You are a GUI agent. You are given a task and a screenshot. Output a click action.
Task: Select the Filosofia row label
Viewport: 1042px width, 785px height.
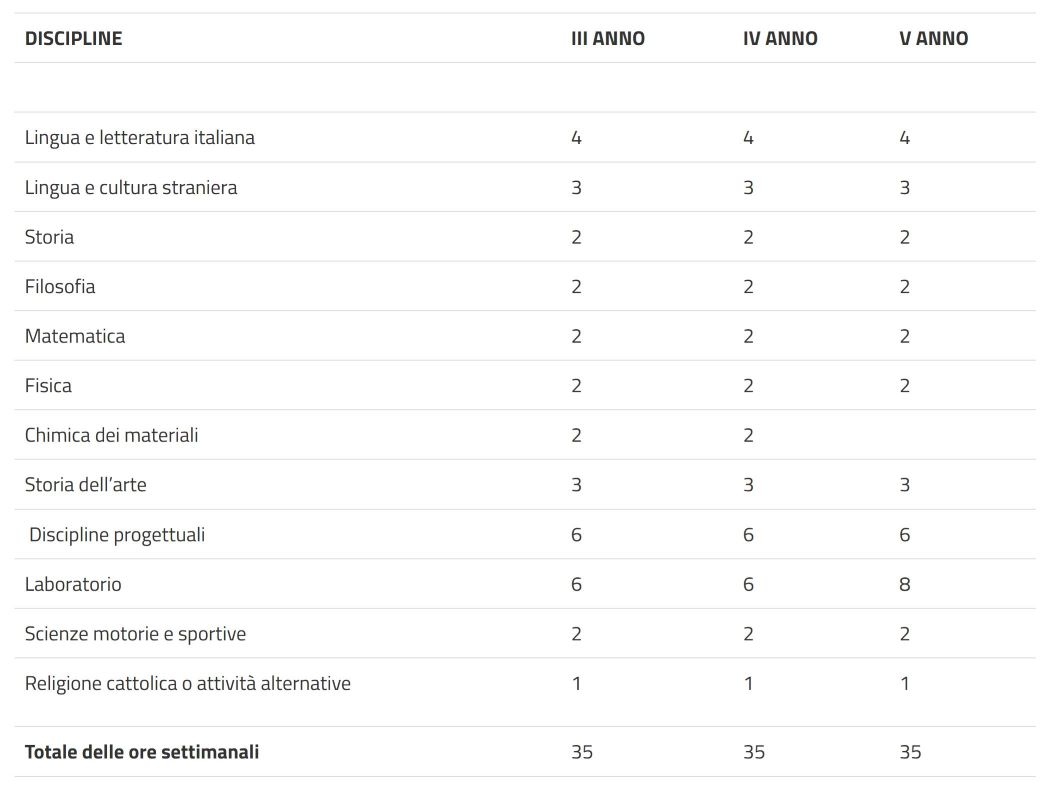[60, 286]
